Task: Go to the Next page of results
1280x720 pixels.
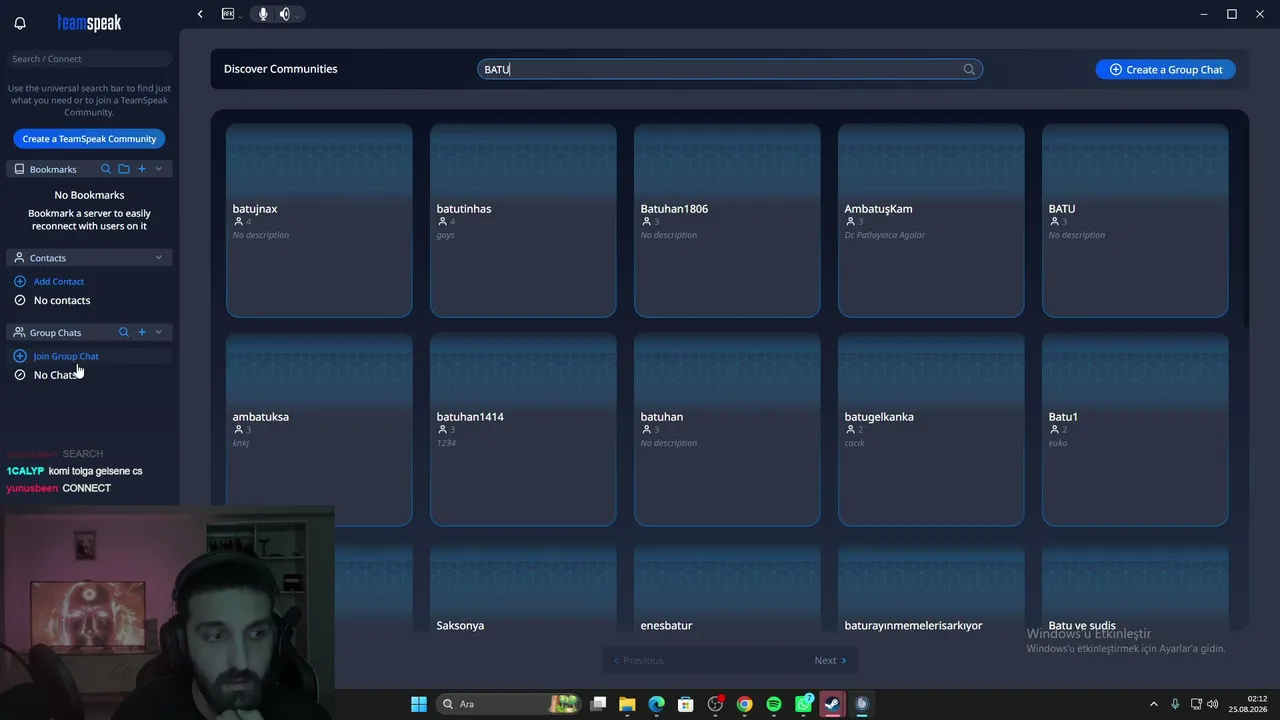Action: (830, 660)
